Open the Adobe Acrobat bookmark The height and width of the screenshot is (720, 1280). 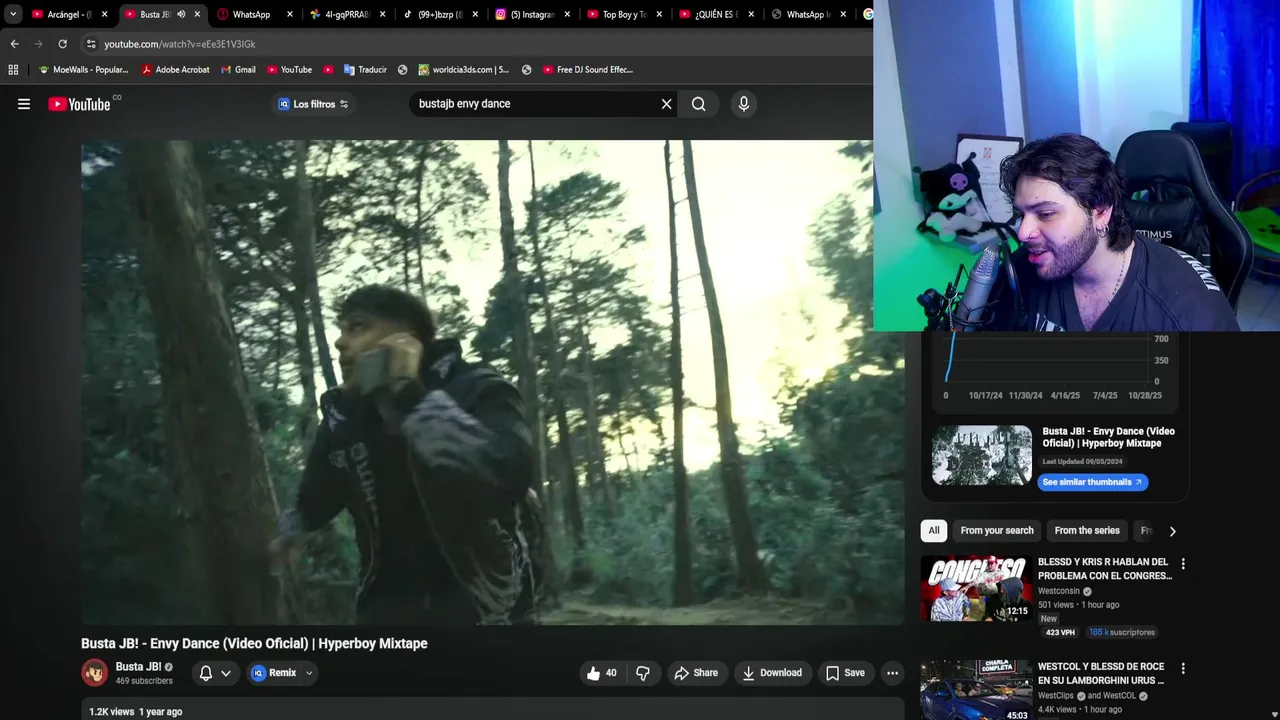pyautogui.click(x=175, y=70)
